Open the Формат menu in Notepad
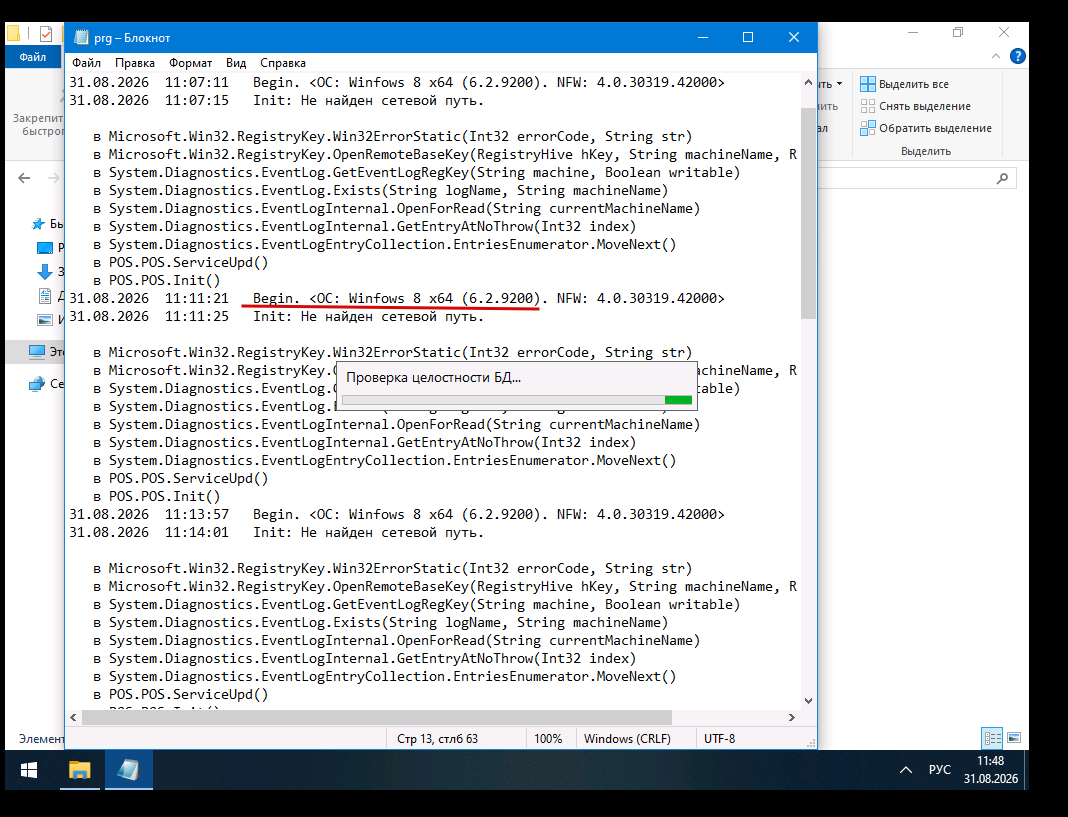1068x817 pixels. tap(191, 63)
